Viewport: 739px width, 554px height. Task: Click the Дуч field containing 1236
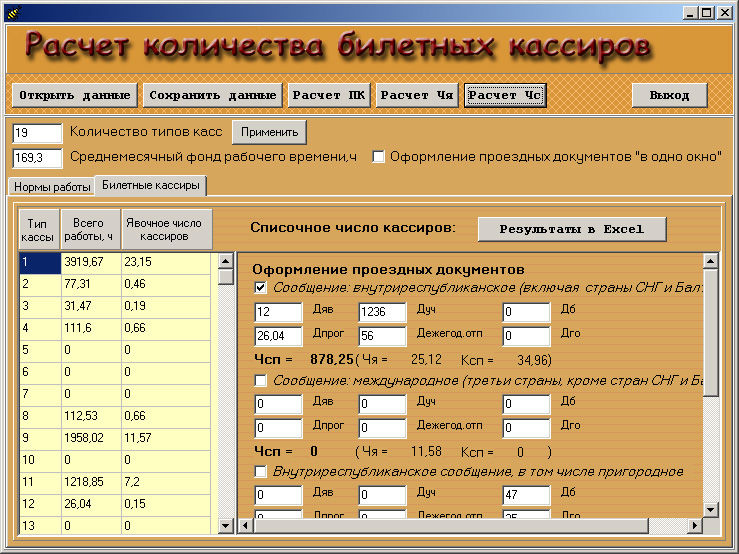pos(382,312)
